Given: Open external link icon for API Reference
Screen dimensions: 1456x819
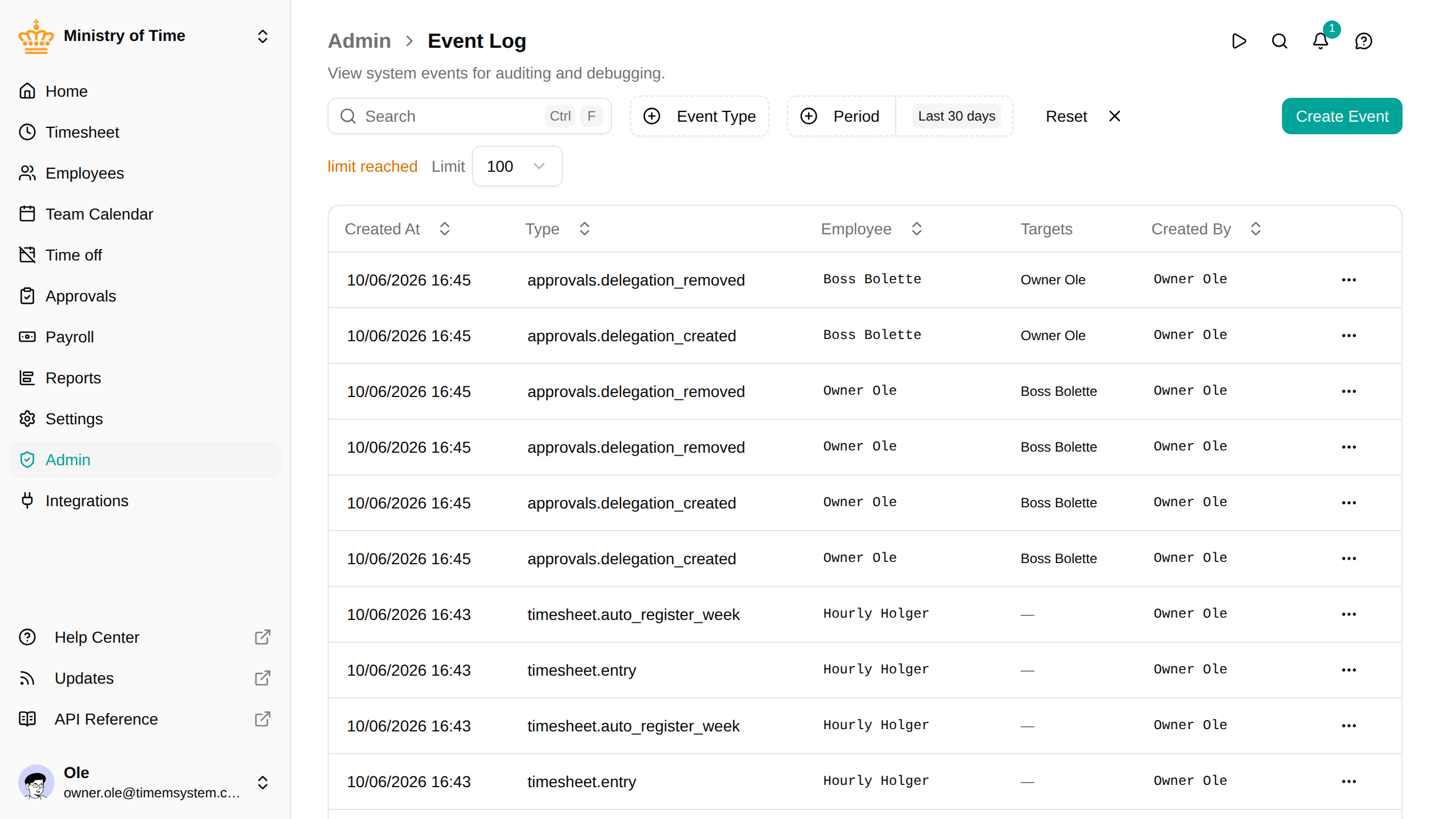Looking at the screenshot, I should point(262,719).
